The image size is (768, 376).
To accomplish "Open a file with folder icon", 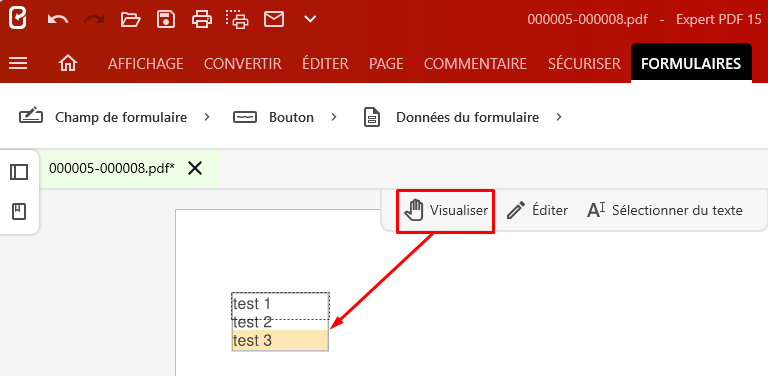I will pyautogui.click(x=130, y=20).
